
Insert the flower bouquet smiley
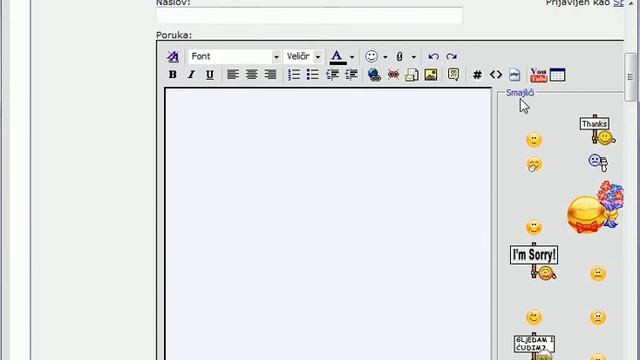[x=596, y=208]
